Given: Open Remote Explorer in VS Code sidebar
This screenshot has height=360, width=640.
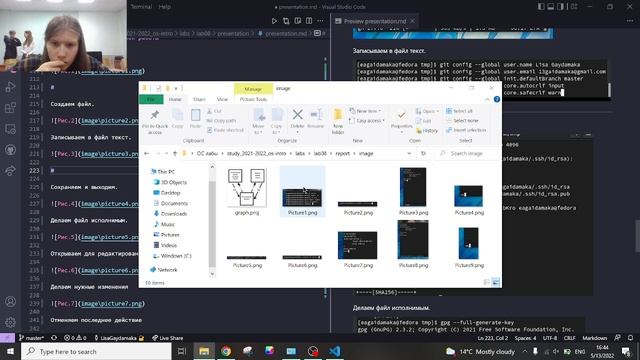Looking at the screenshot, I should coord(10,129).
